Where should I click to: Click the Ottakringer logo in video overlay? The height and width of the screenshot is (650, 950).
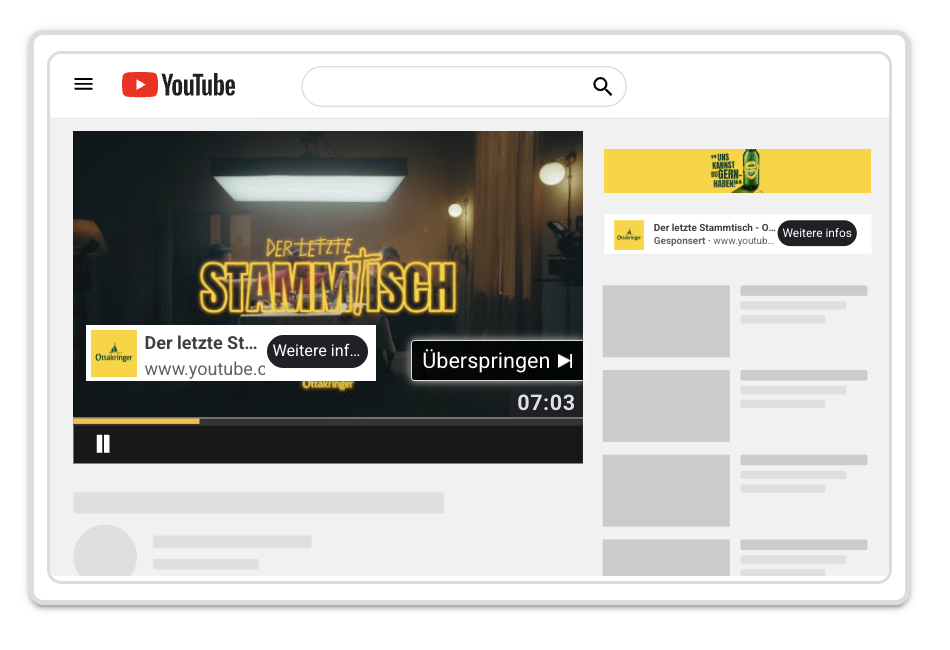[x=114, y=354]
